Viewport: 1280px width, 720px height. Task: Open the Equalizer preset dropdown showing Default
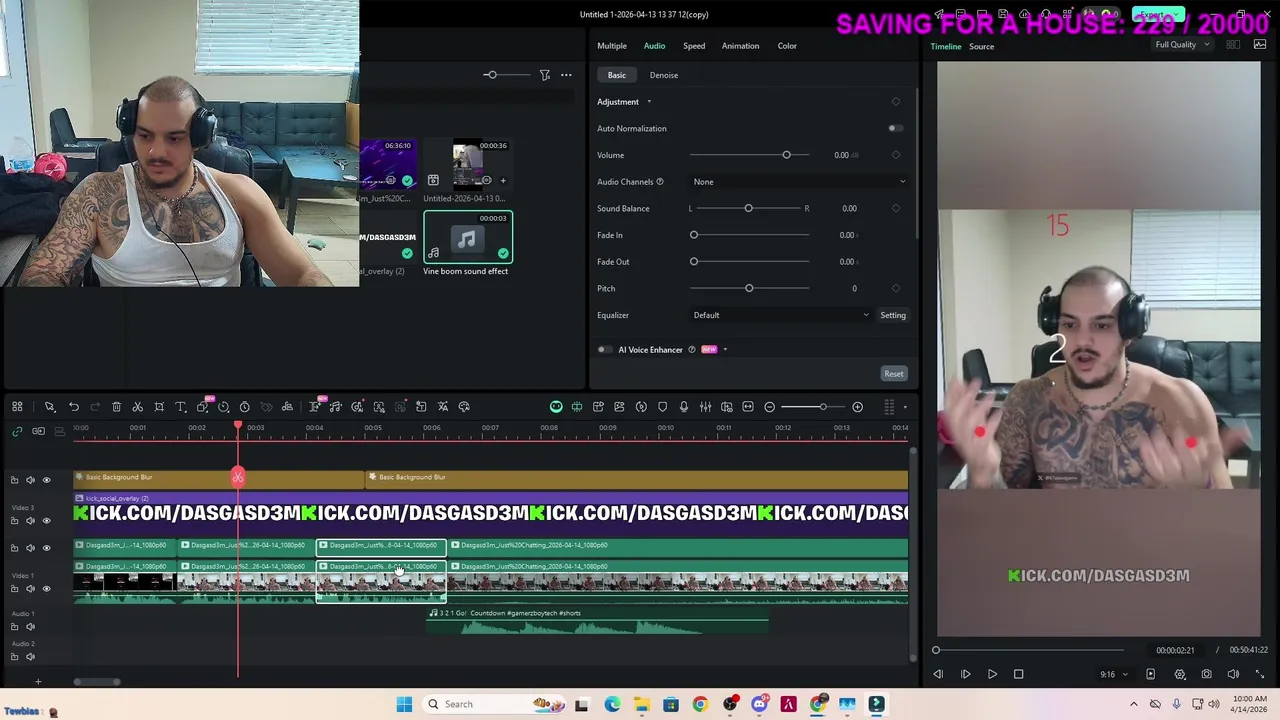click(781, 315)
